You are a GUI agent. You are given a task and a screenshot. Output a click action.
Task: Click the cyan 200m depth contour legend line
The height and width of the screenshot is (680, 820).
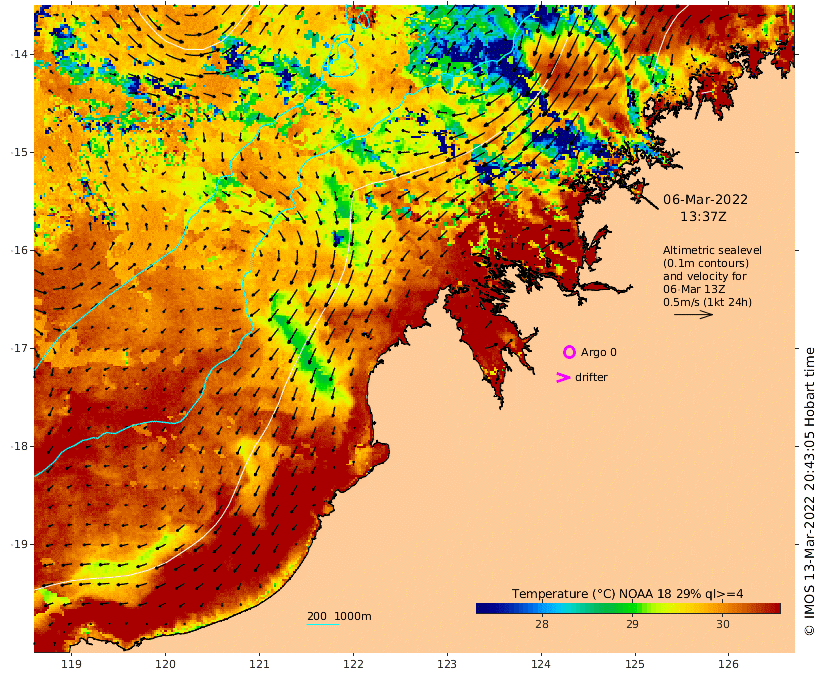coord(323,624)
